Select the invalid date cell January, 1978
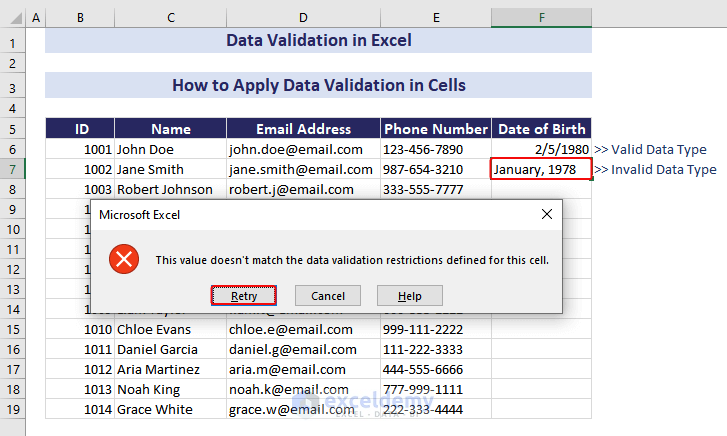The width and height of the screenshot is (727, 436). [541, 169]
